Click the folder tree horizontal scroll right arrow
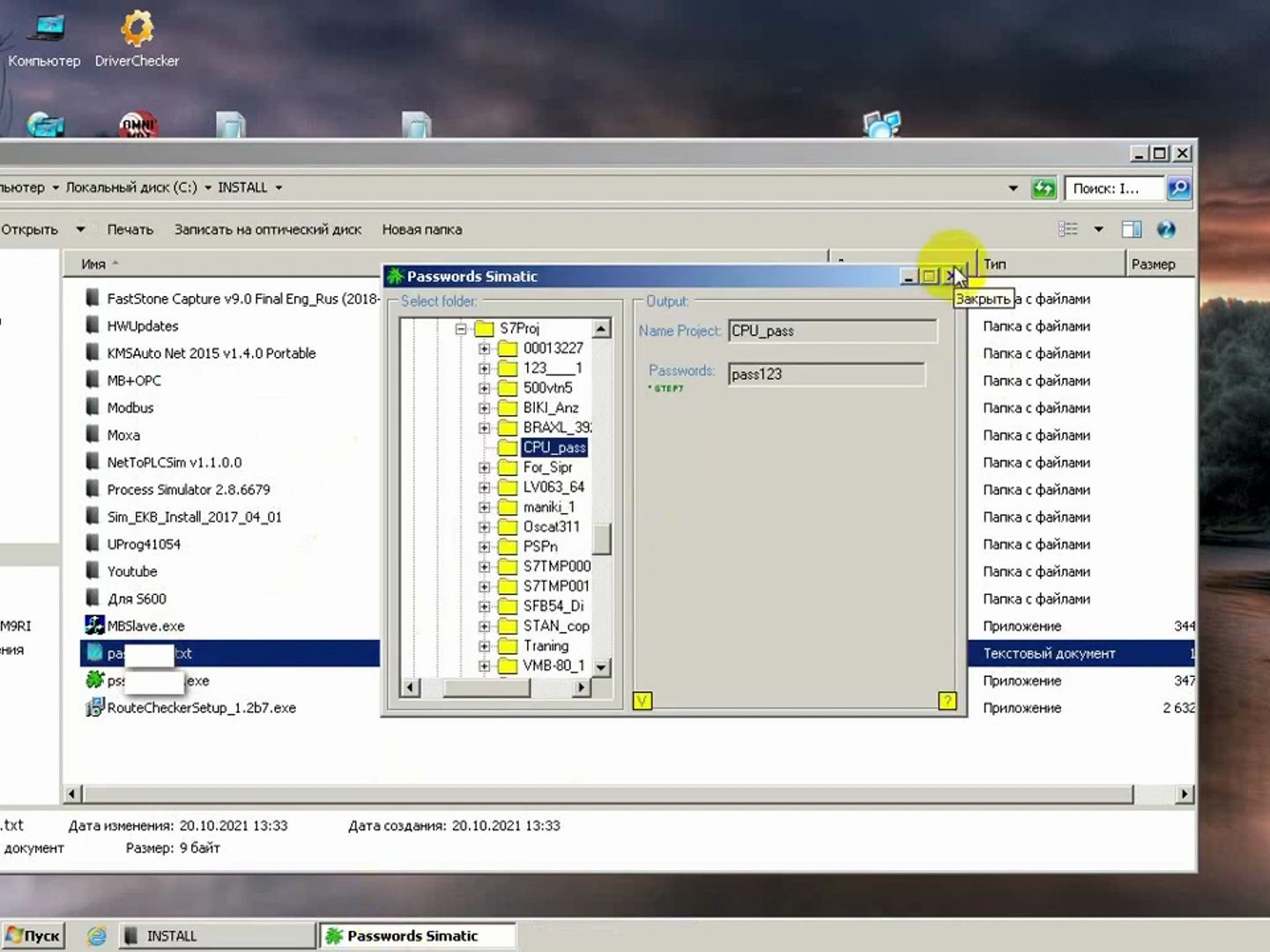The width and height of the screenshot is (1270, 952). tap(581, 688)
